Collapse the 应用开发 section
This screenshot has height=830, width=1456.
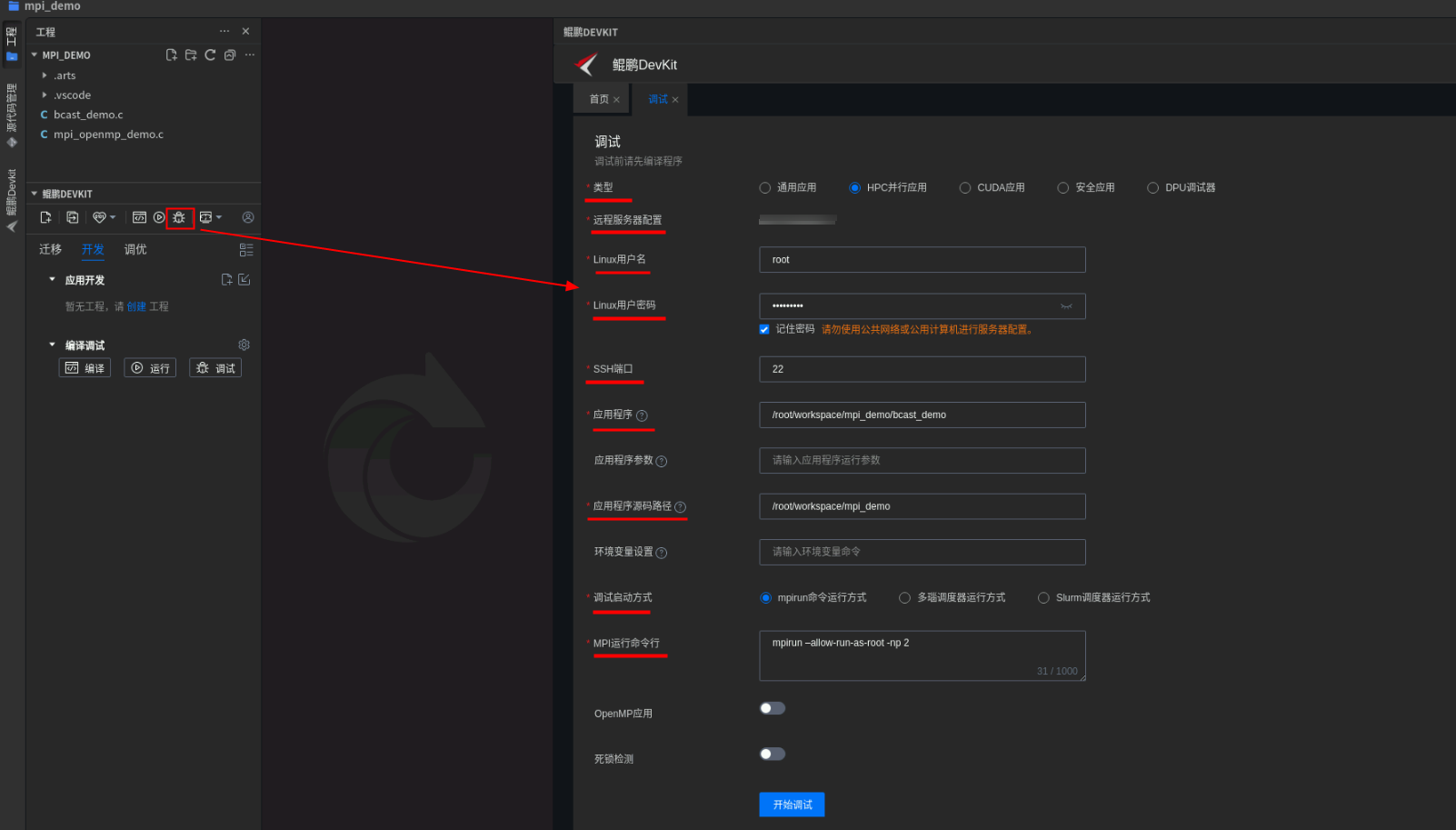coord(52,279)
